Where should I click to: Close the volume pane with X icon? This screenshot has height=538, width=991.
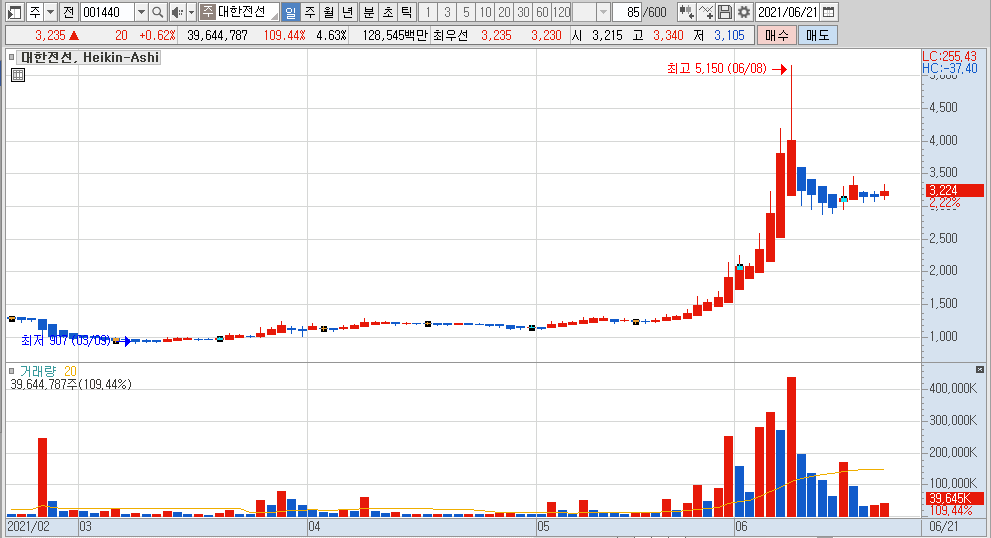point(980,369)
